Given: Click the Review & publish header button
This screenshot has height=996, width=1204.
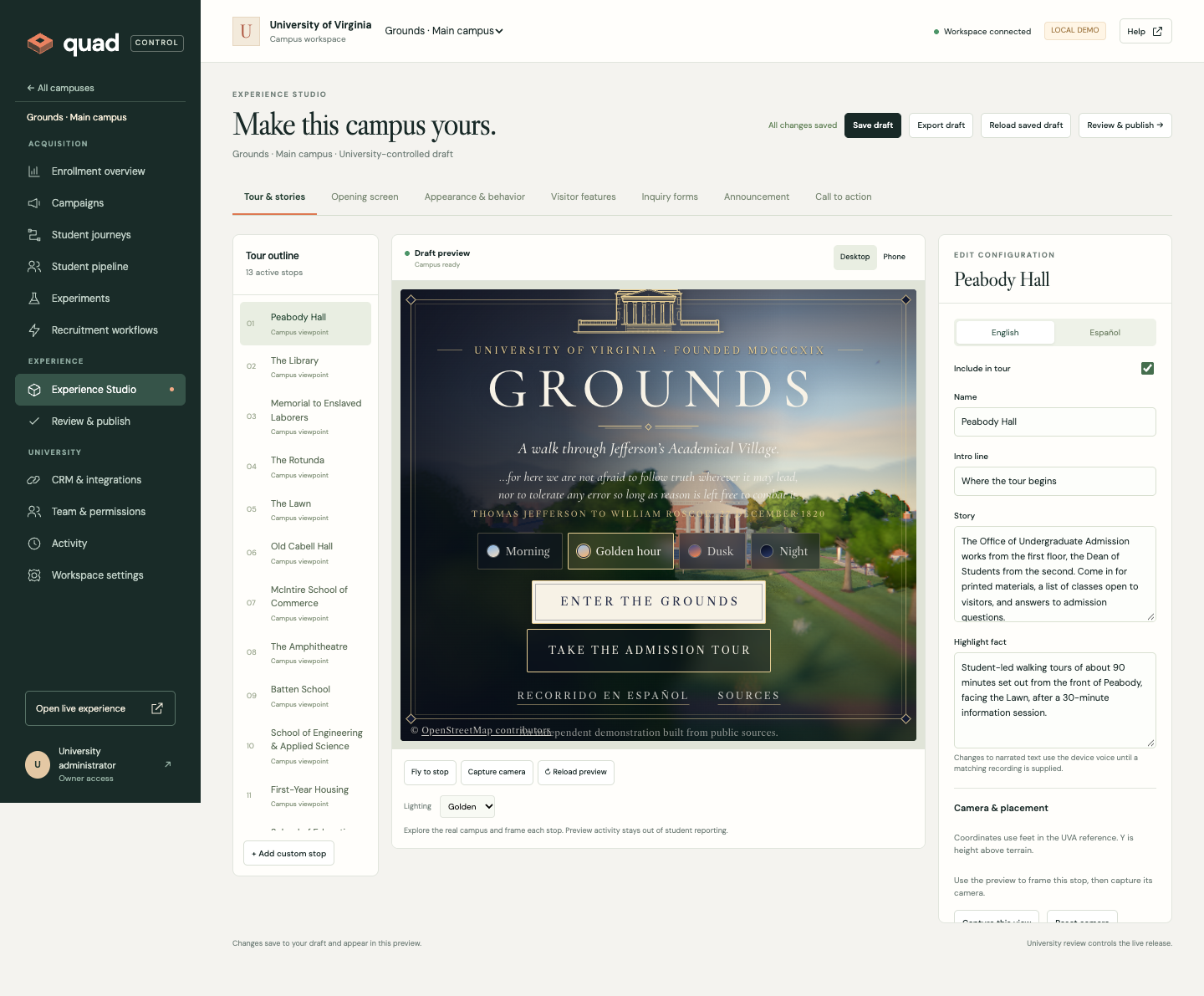Looking at the screenshot, I should coord(1125,125).
